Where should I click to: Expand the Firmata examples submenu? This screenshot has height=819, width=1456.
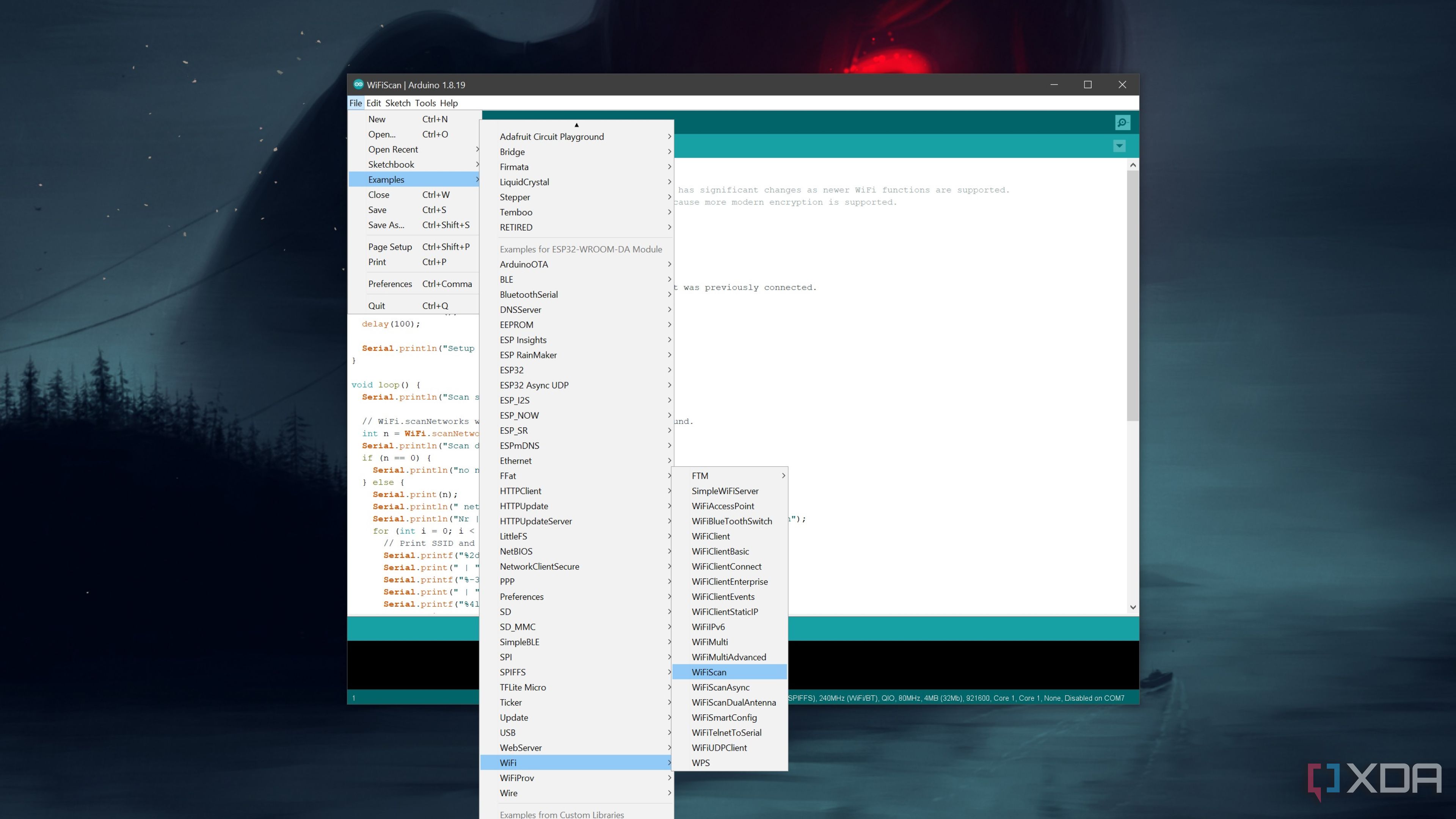576,167
